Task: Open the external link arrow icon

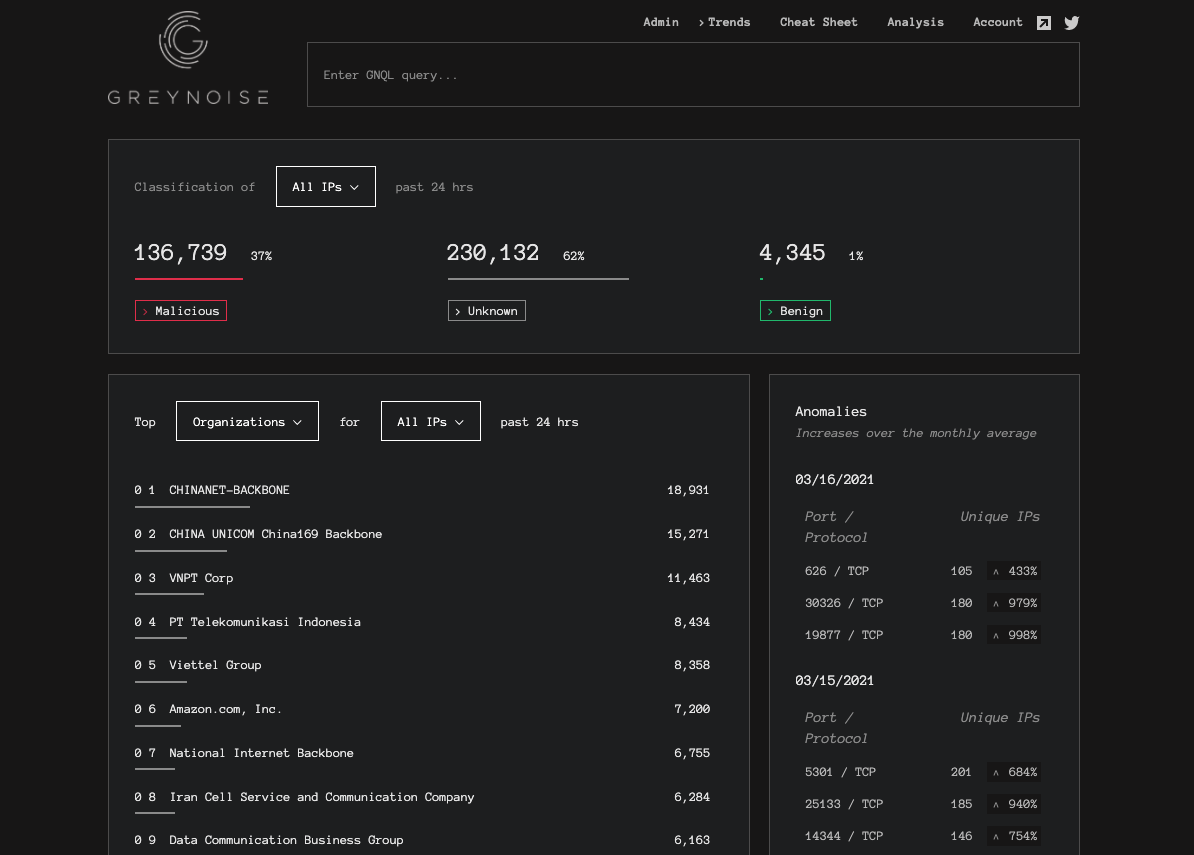Action: 1044,23
